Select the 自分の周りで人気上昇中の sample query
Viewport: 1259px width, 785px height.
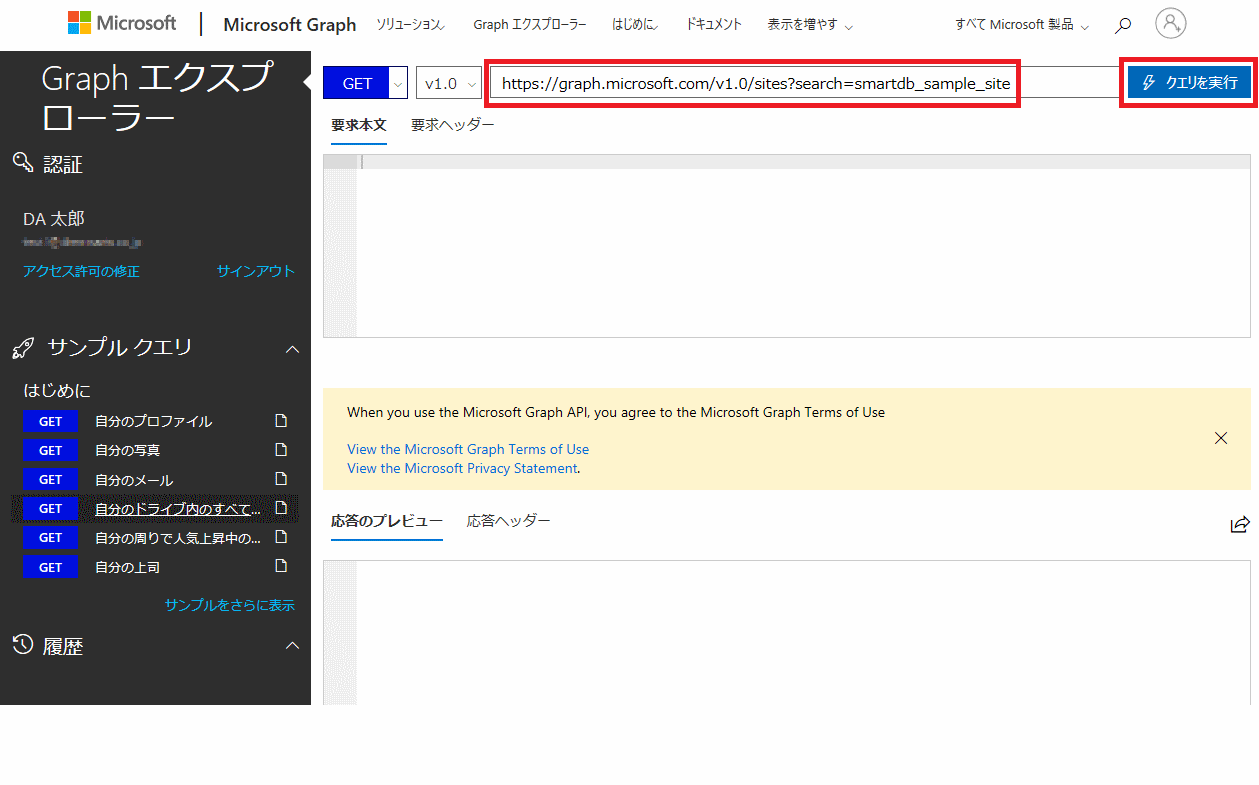[x=178, y=537]
